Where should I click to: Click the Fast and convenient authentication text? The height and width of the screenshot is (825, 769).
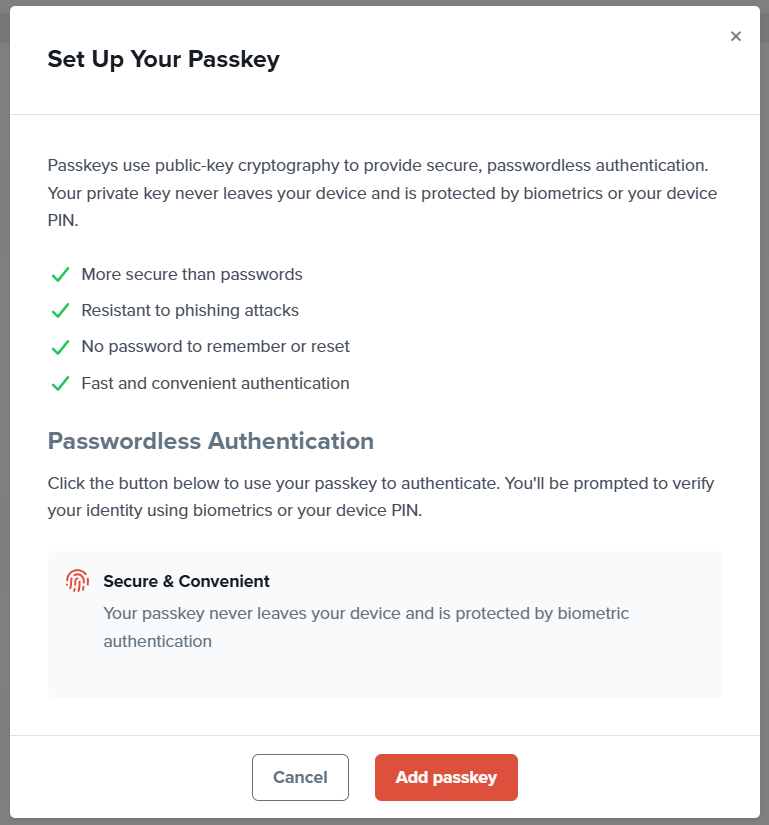tap(215, 383)
